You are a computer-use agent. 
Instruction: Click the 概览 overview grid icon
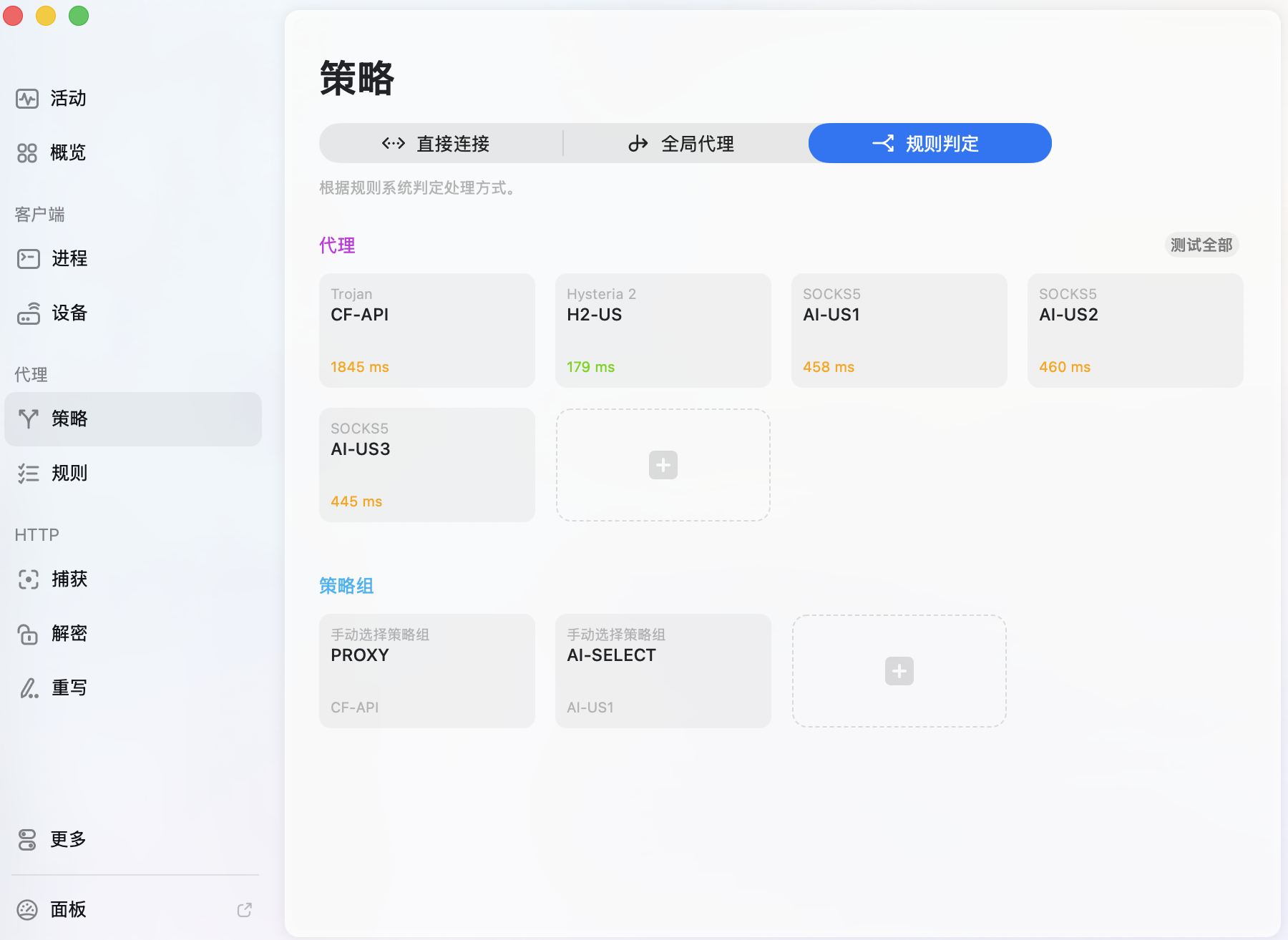[27, 153]
